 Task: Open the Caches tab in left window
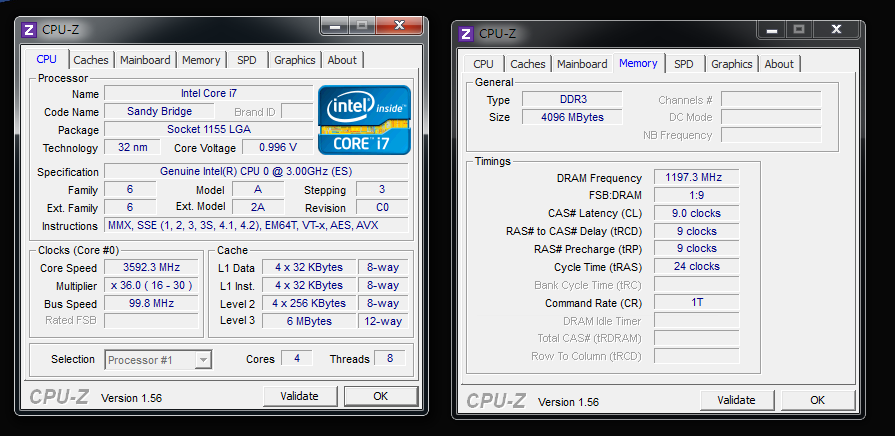pyautogui.click(x=91, y=60)
